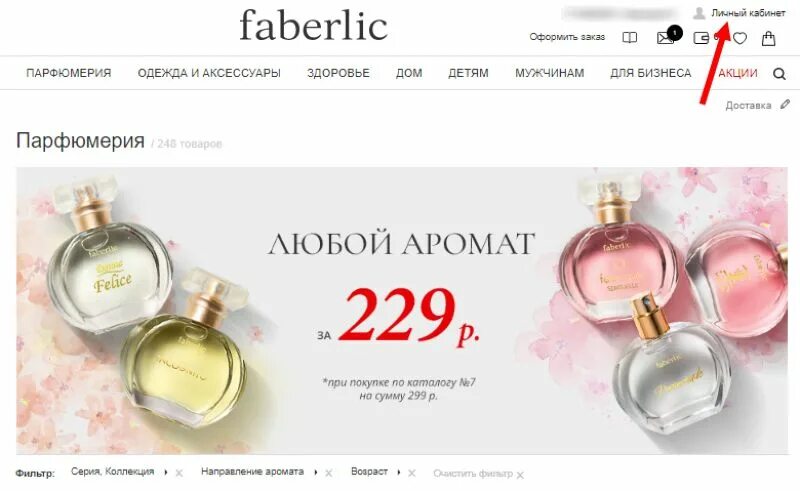
Task: Open favorites heart icon
Action: [740, 38]
